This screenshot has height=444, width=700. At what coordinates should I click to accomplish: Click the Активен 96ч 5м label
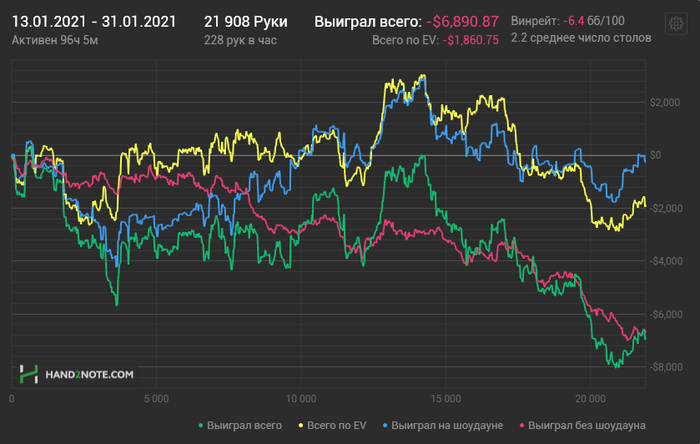click(53, 39)
